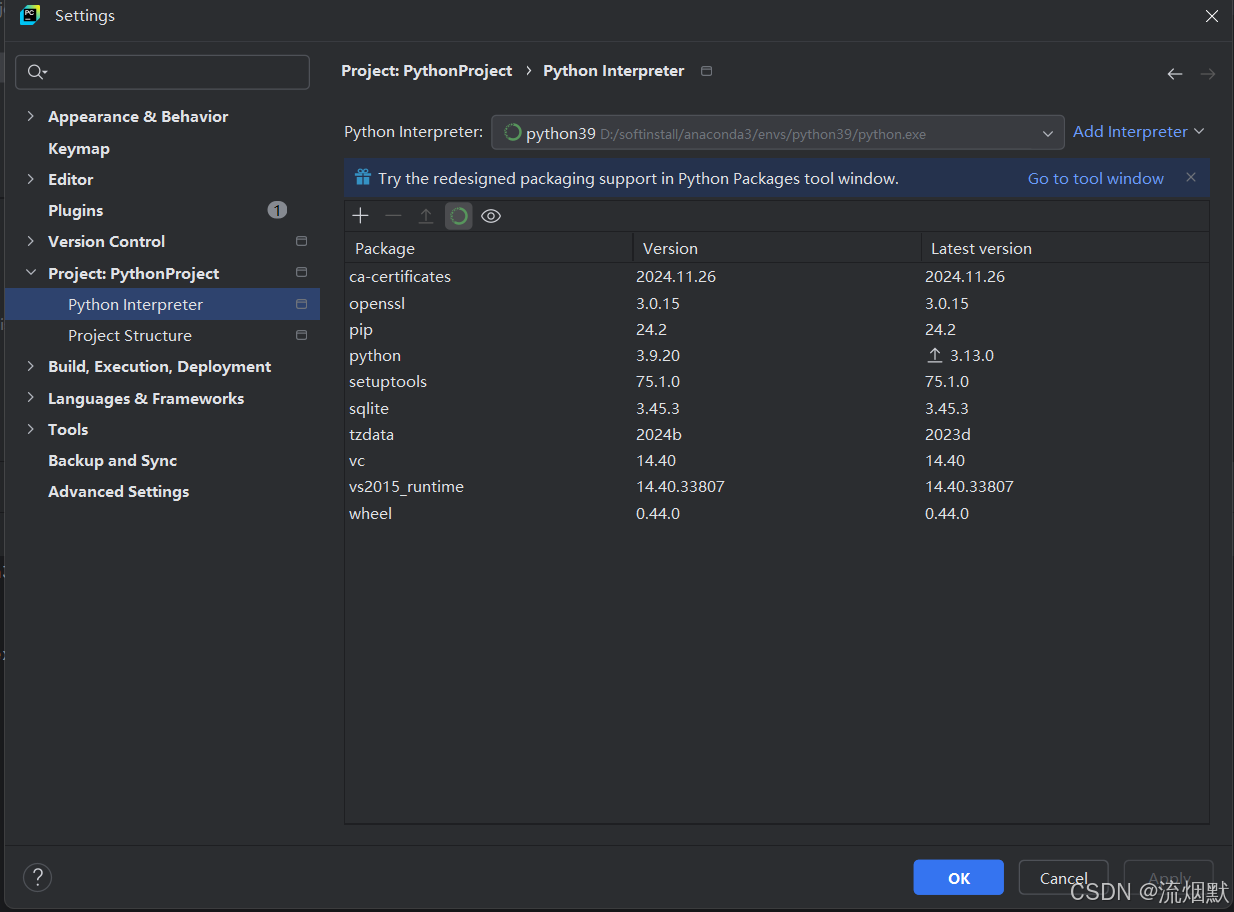Click the gift icon in banner
This screenshot has height=912, width=1234.
pos(363,178)
